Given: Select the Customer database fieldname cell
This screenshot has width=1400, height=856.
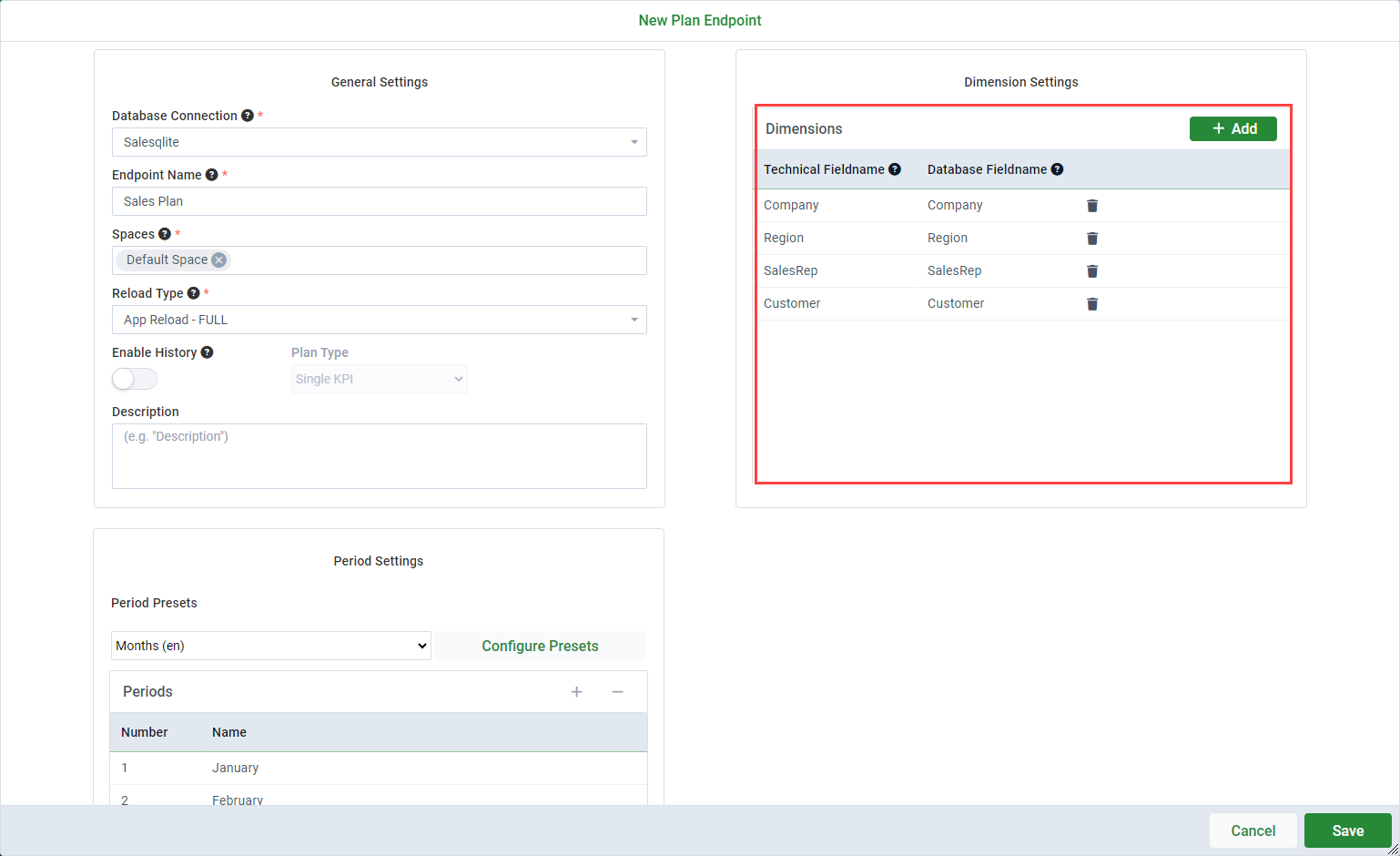Looking at the screenshot, I should [x=956, y=303].
